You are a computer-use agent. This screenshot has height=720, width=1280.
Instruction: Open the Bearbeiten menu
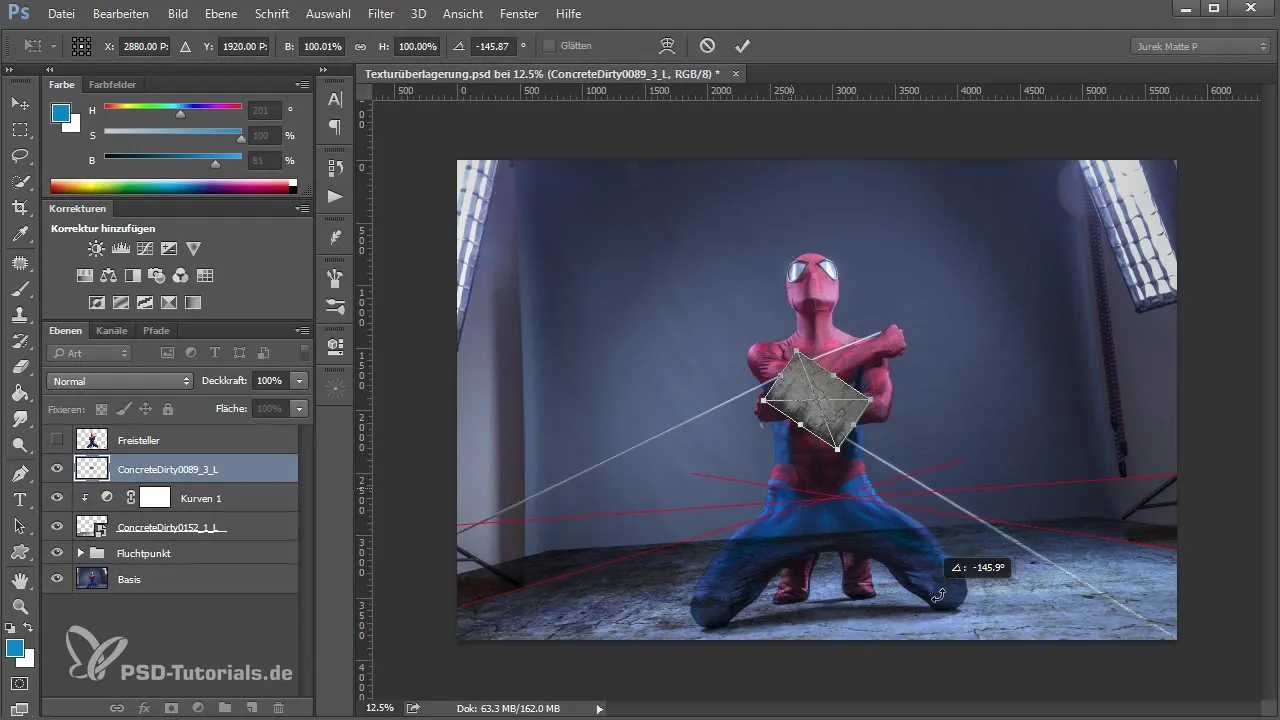click(x=121, y=14)
